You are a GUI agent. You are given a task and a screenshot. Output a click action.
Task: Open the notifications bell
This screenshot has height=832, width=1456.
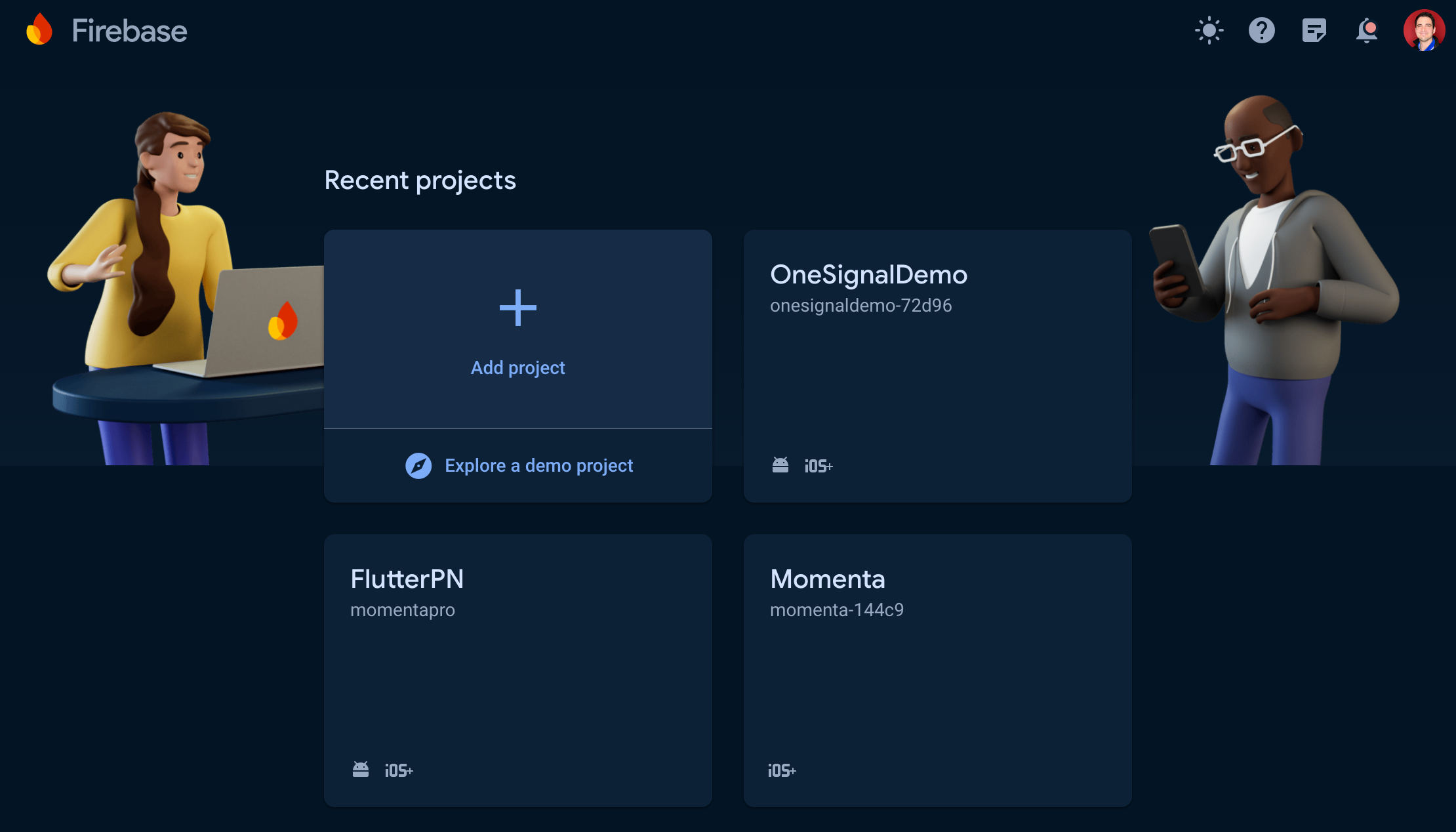[x=1367, y=30]
